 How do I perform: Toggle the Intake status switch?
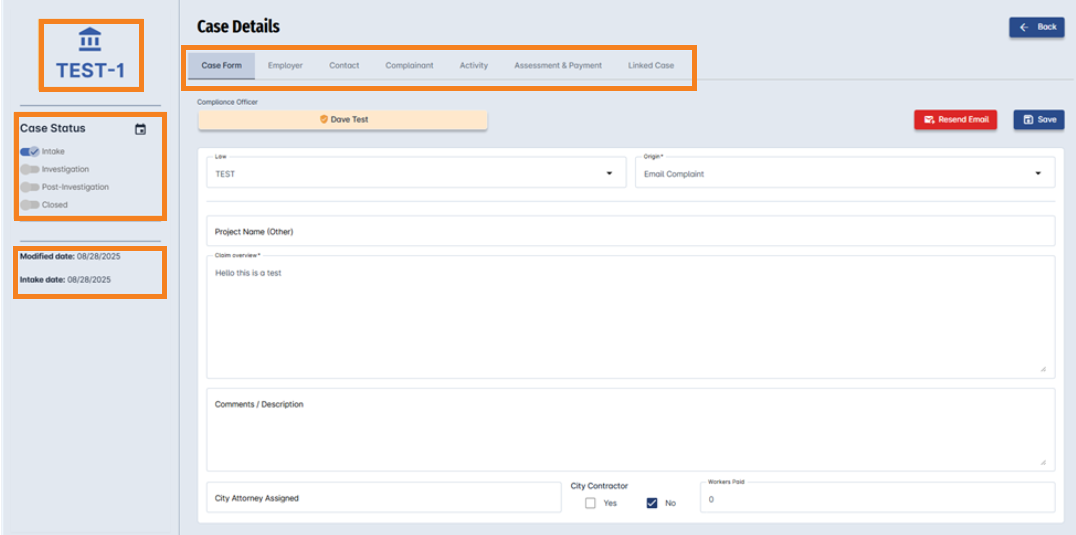point(30,152)
